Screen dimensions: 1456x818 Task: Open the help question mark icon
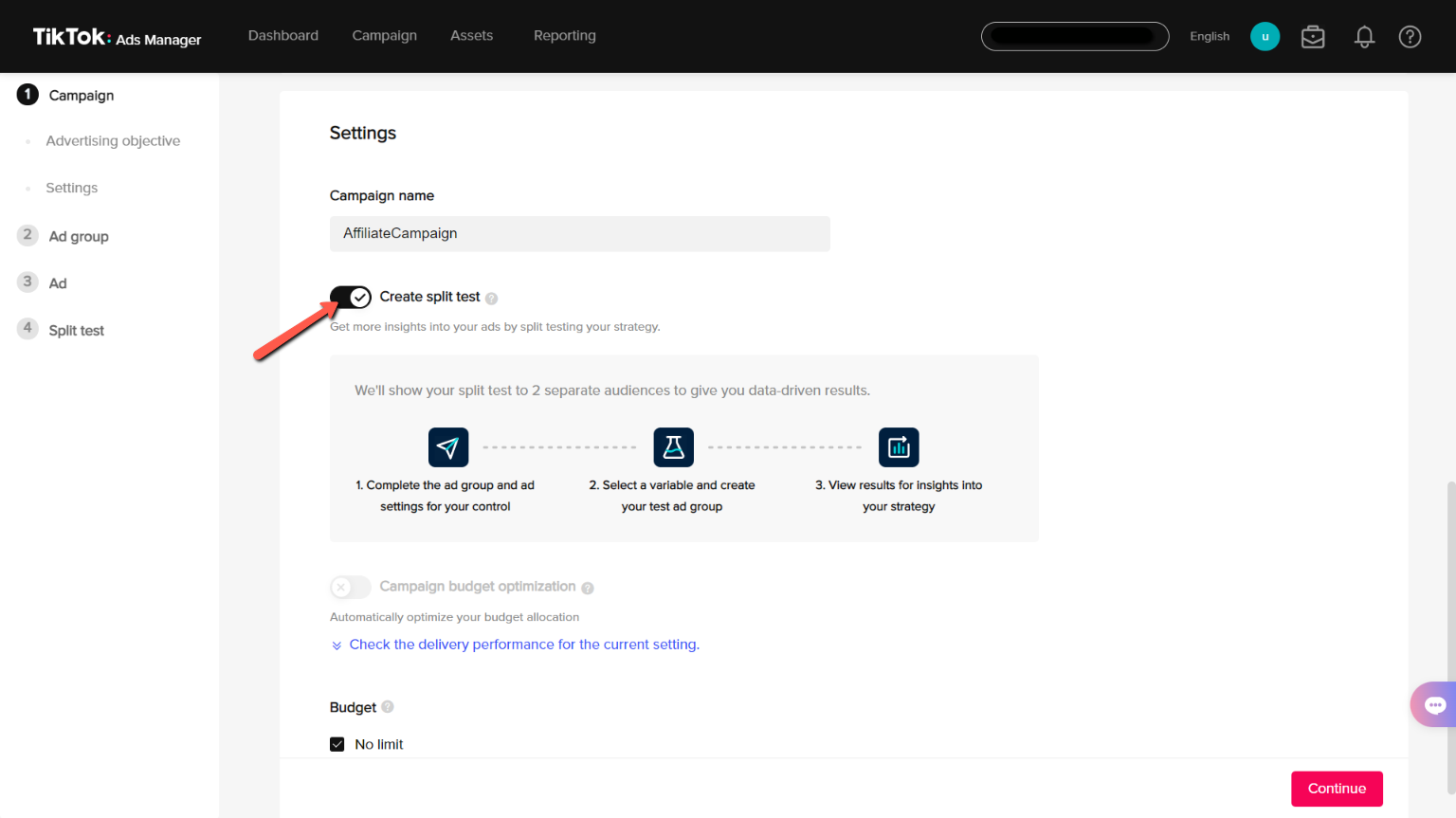click(x=1410, y=36)
